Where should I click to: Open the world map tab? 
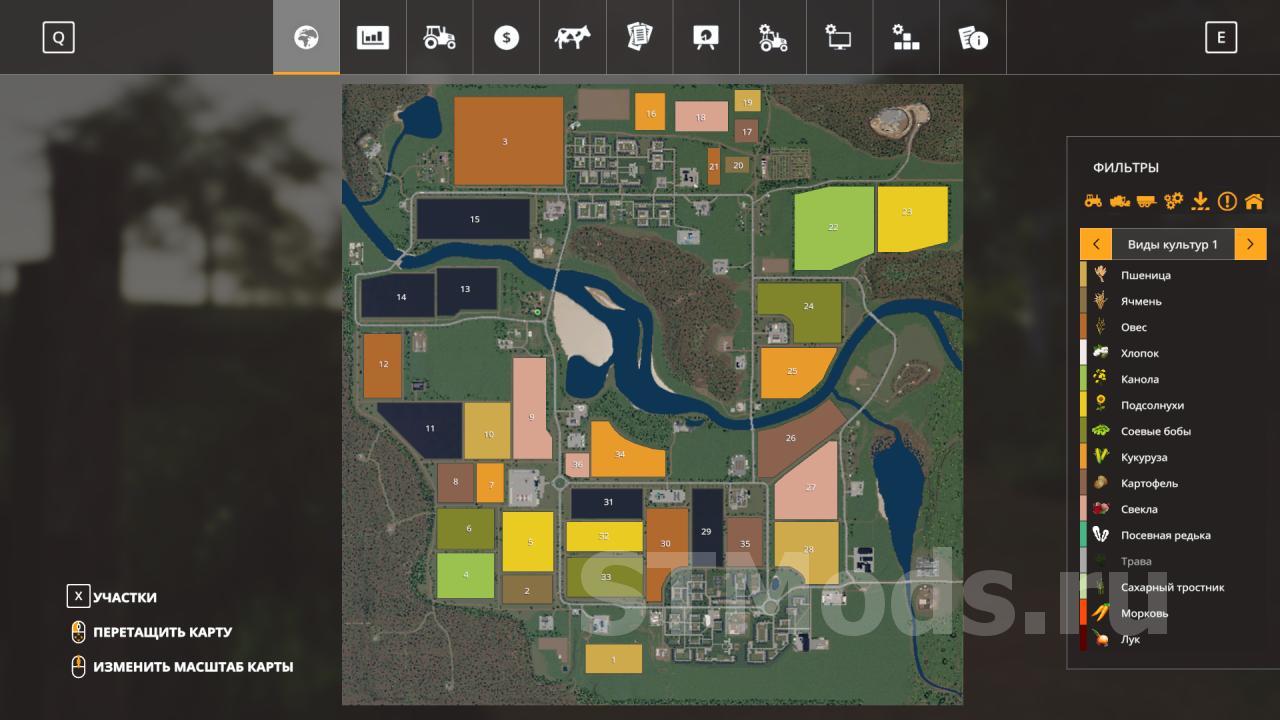(306, 38)
